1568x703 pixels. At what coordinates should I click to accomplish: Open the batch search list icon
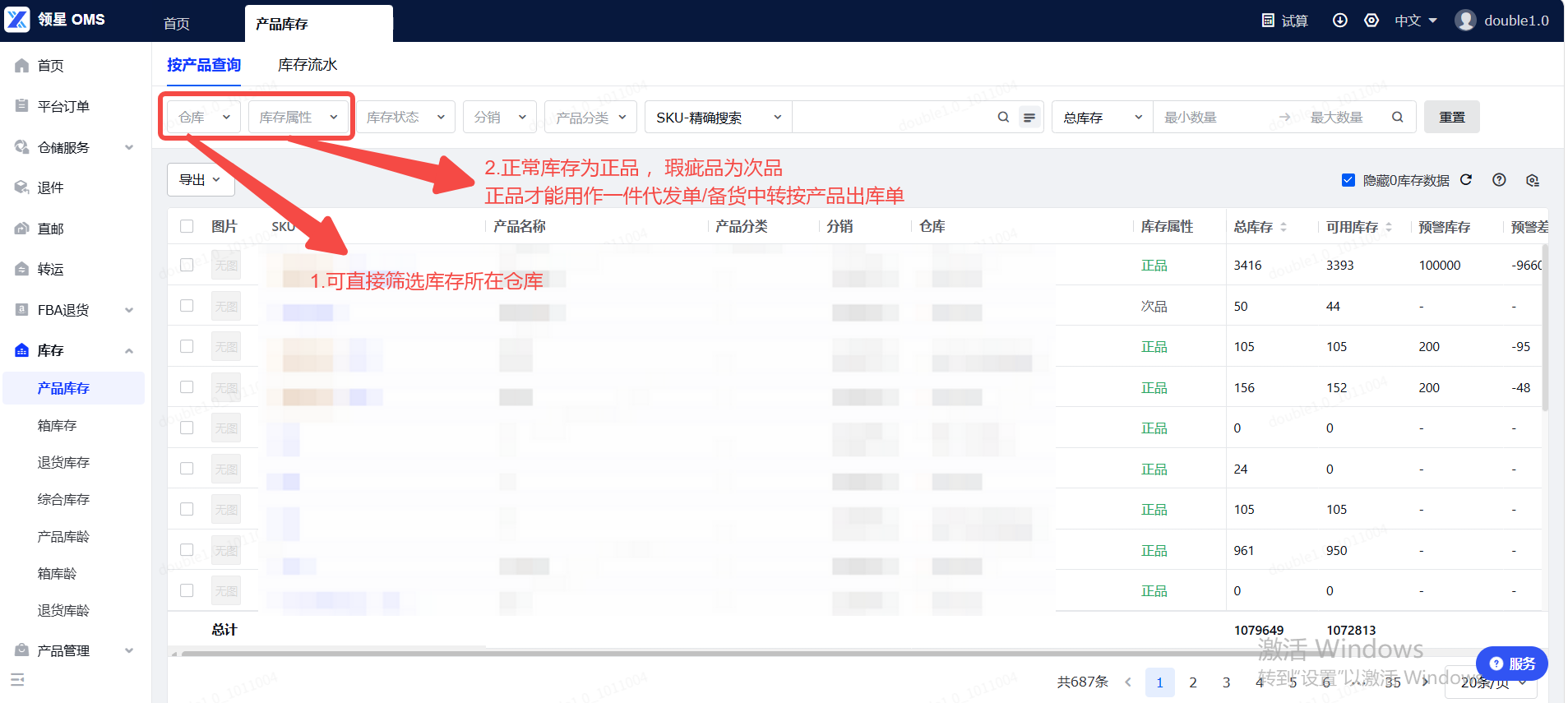point(1029,118)
